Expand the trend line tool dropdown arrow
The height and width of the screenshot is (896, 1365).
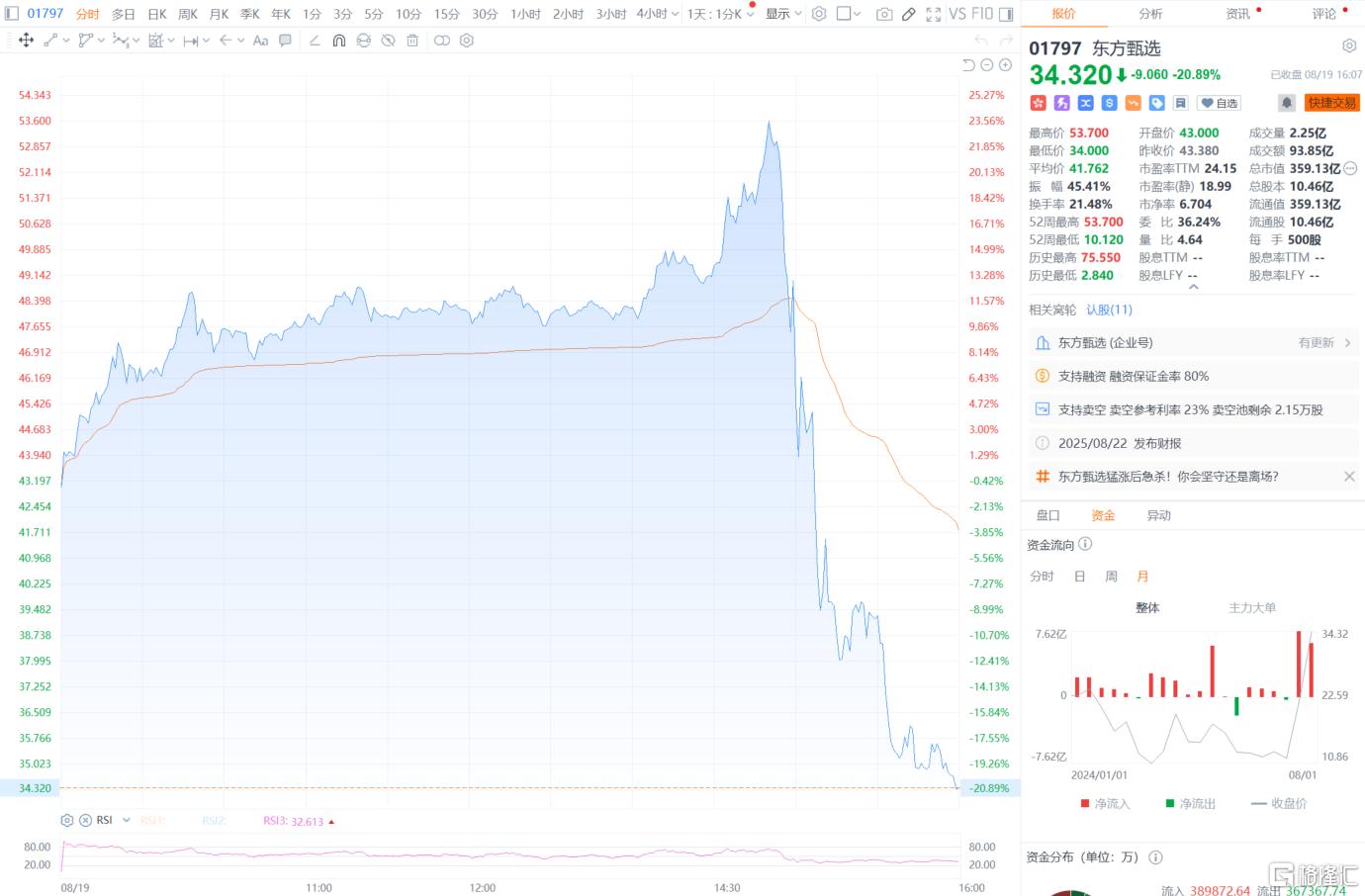[66, 41]
